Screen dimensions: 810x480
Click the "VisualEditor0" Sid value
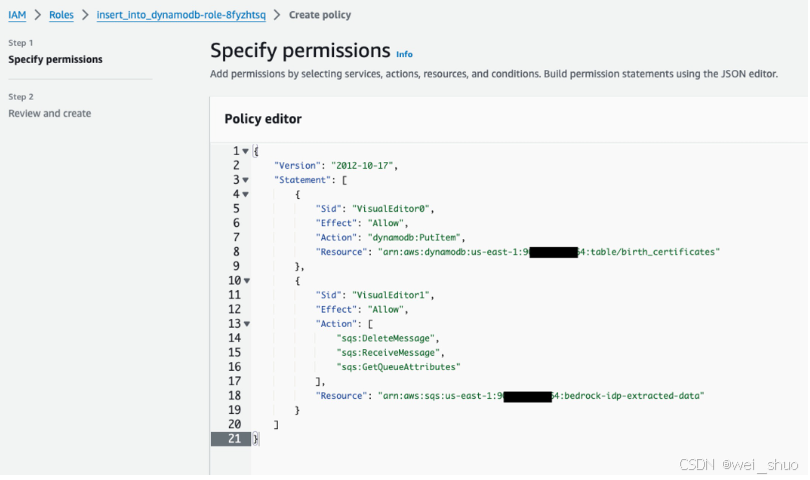[391, 209]
